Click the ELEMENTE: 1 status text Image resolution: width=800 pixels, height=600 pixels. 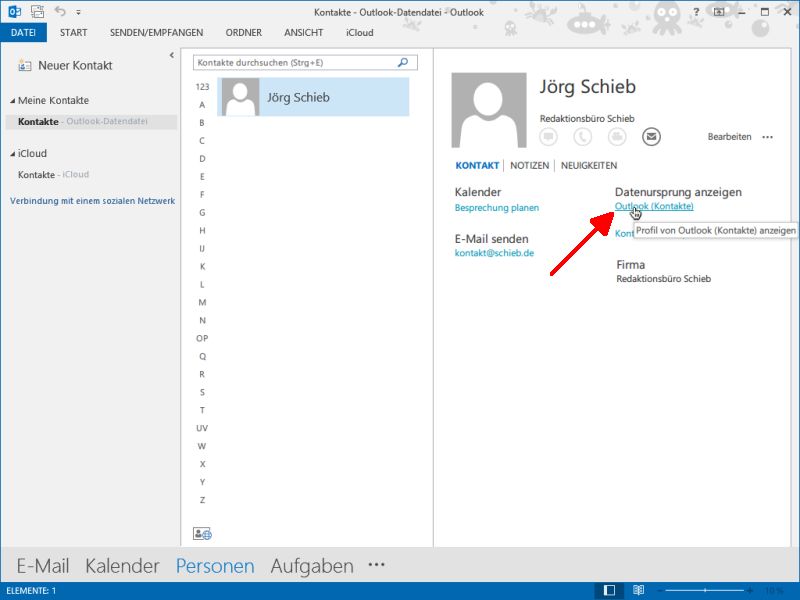[x=31, y=591]
